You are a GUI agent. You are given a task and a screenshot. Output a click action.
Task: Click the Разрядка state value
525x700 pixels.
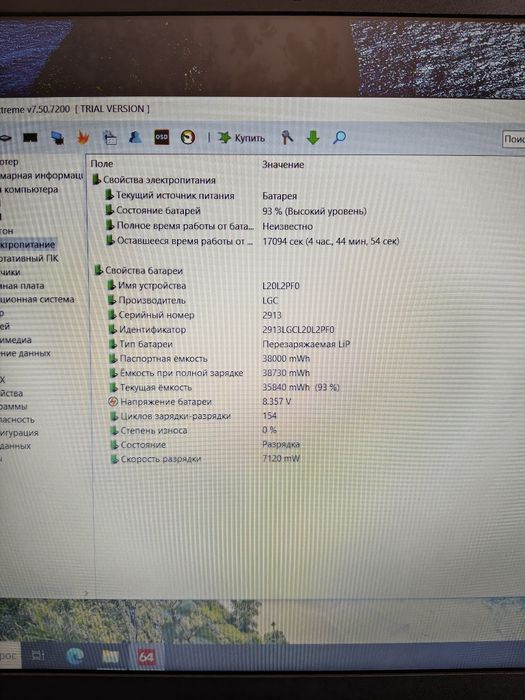point(281,444)
